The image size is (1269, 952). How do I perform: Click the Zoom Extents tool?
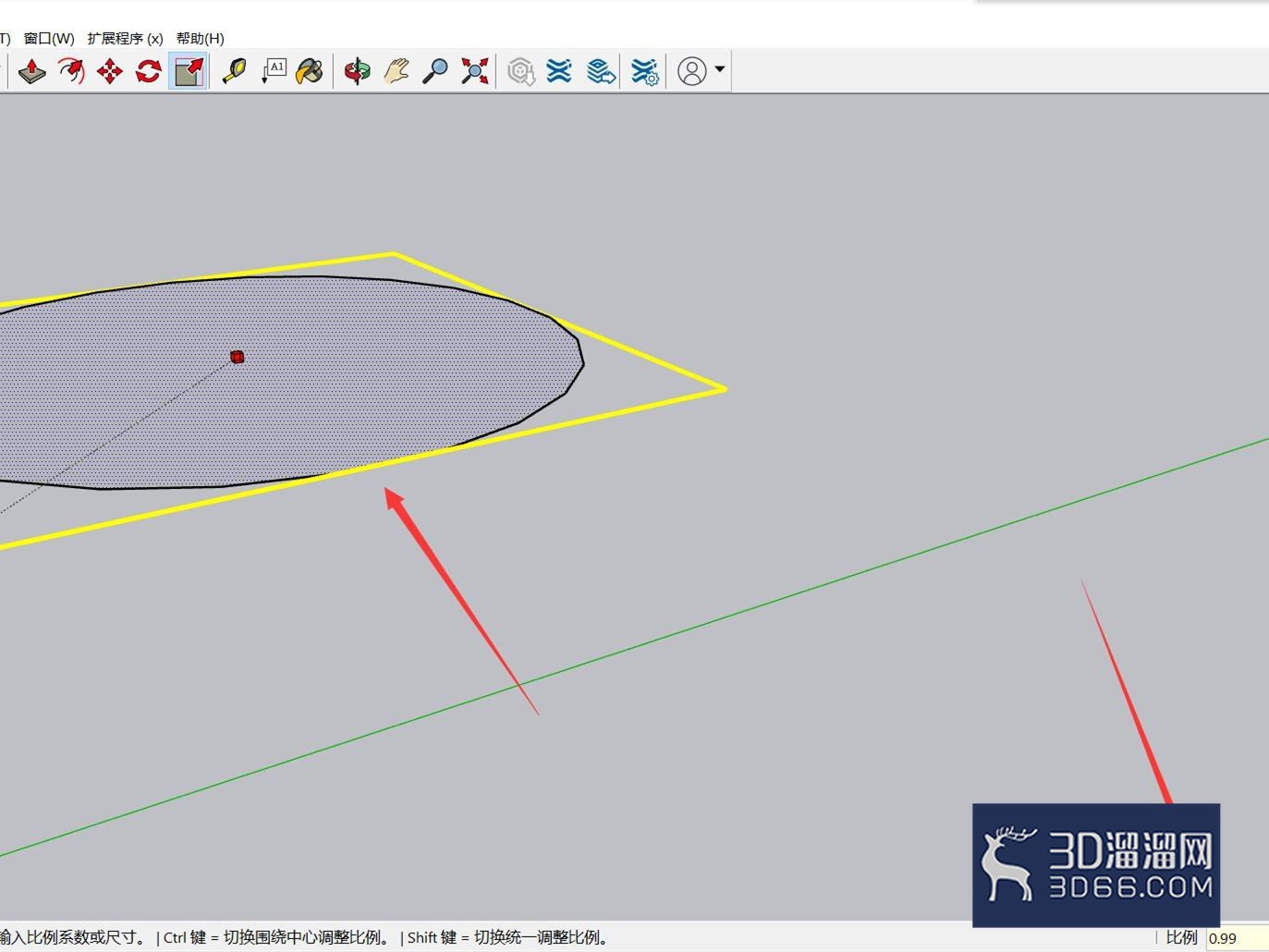475,71
